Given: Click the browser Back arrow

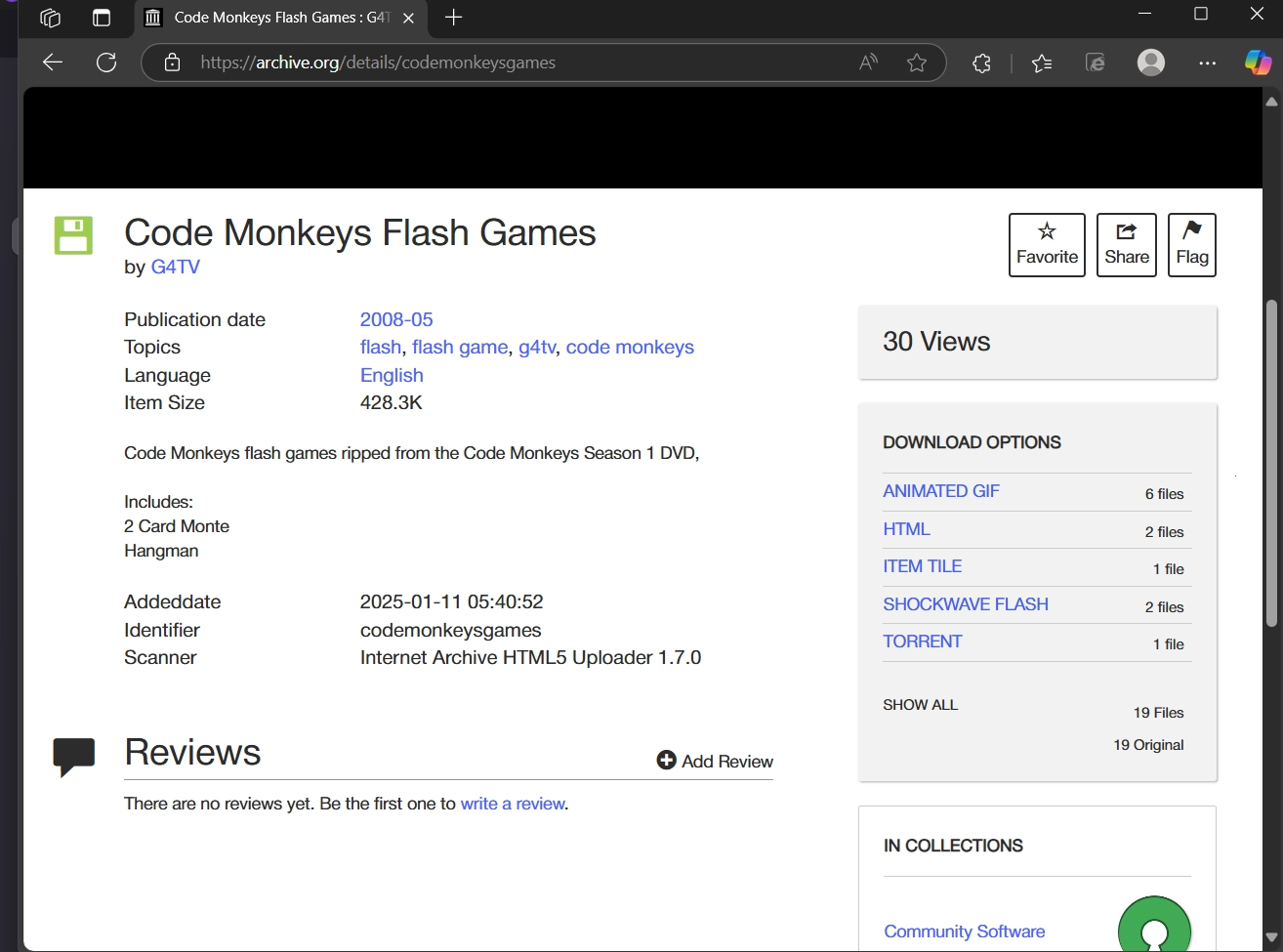Looking at the screenshot, I should (53, 62).
